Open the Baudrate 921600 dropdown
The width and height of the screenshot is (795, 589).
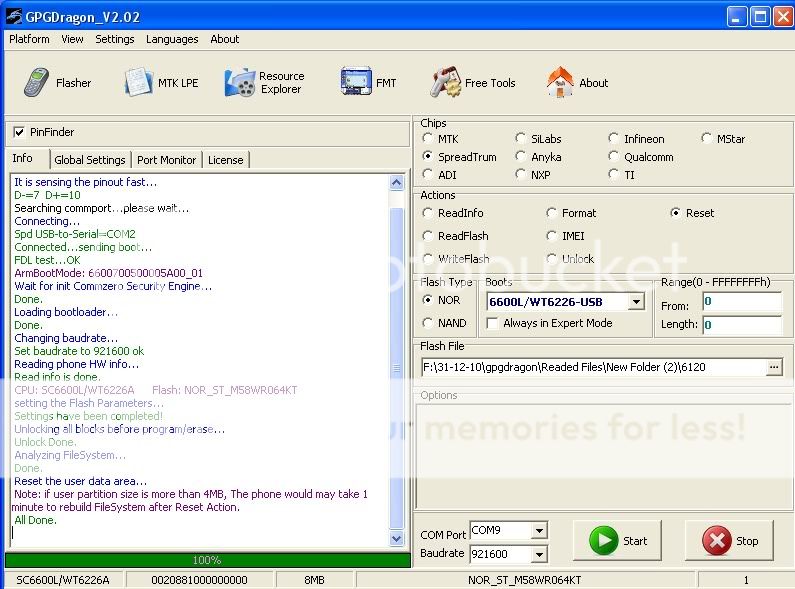[x=539, y=554]
